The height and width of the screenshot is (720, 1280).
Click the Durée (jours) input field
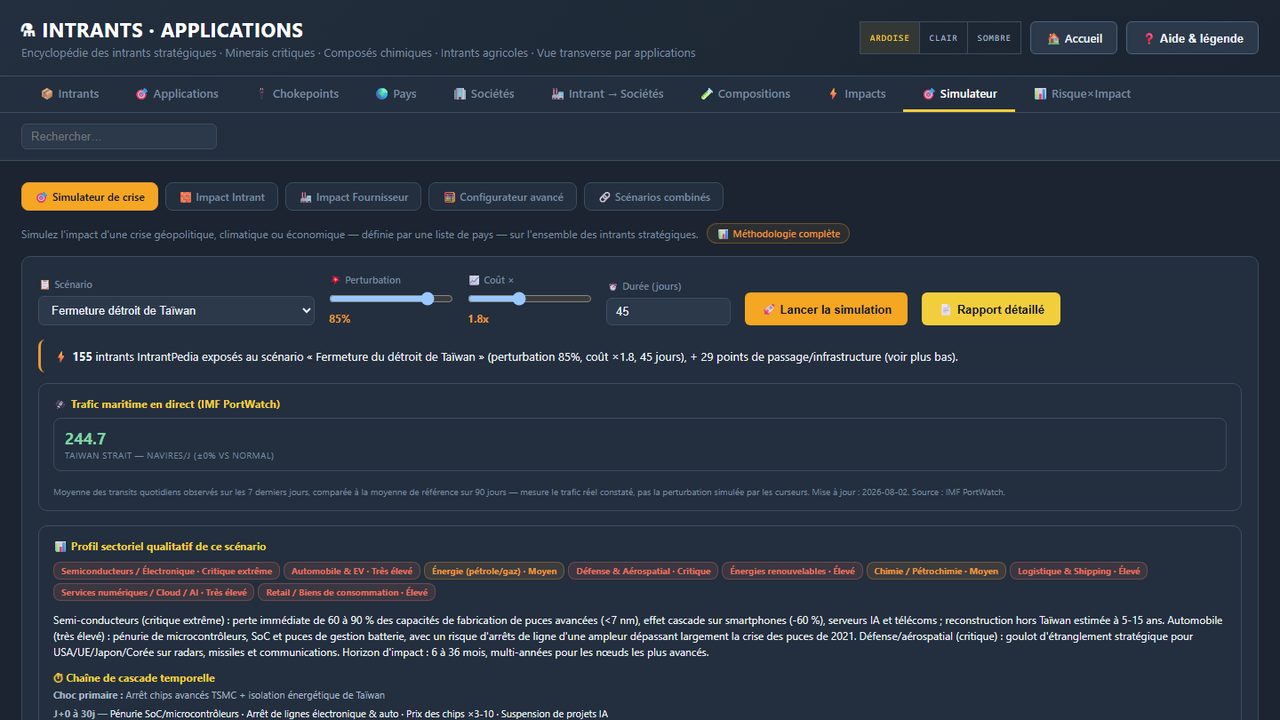(668, 311)
